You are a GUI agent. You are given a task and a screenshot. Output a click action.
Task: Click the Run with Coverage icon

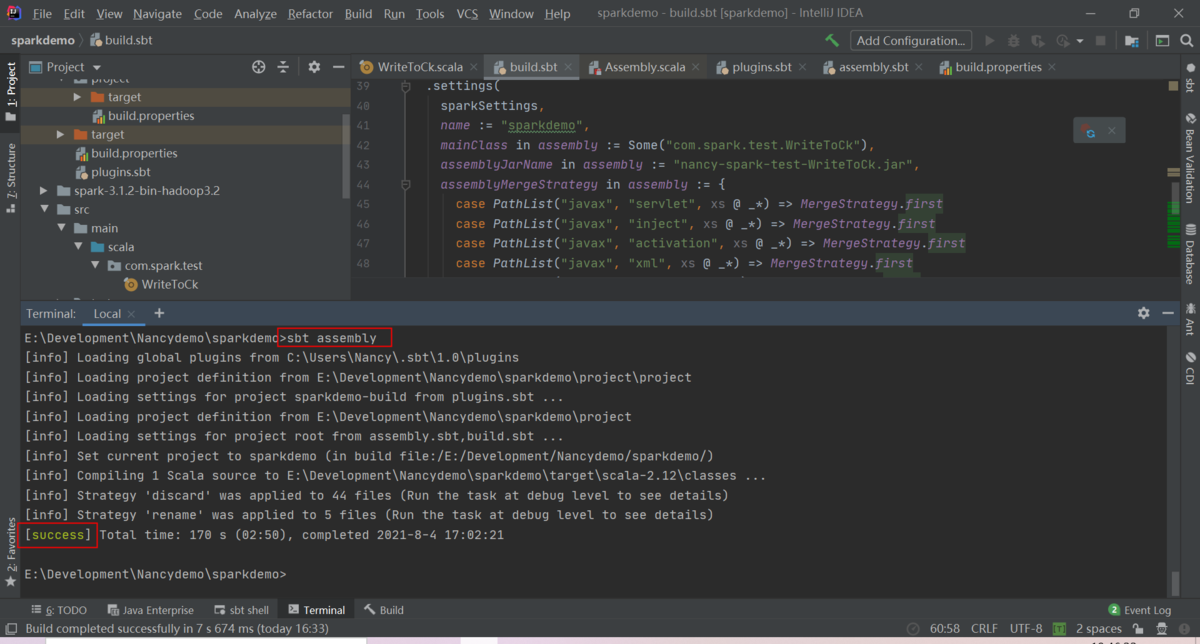coord(1038,41)
